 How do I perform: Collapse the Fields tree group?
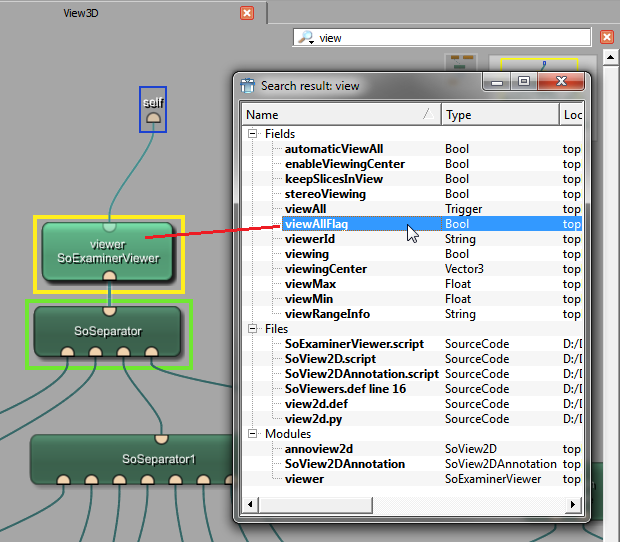pyautogui.click(x=254, y=134)
